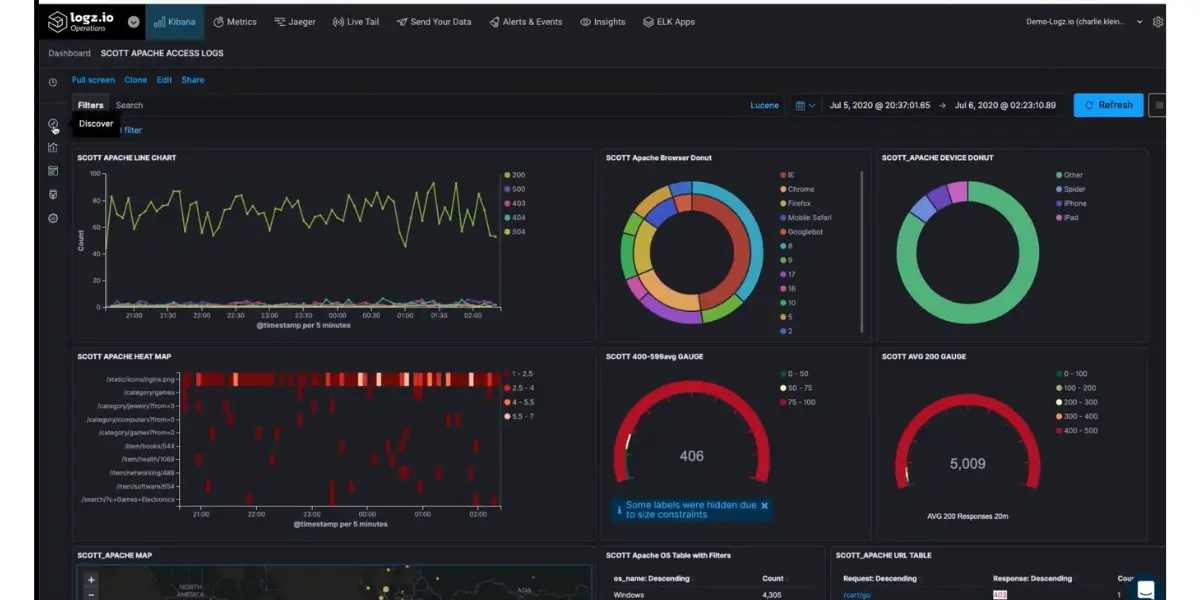
Task: Sort URL table by Request: Descending
Action: point(880,578)
